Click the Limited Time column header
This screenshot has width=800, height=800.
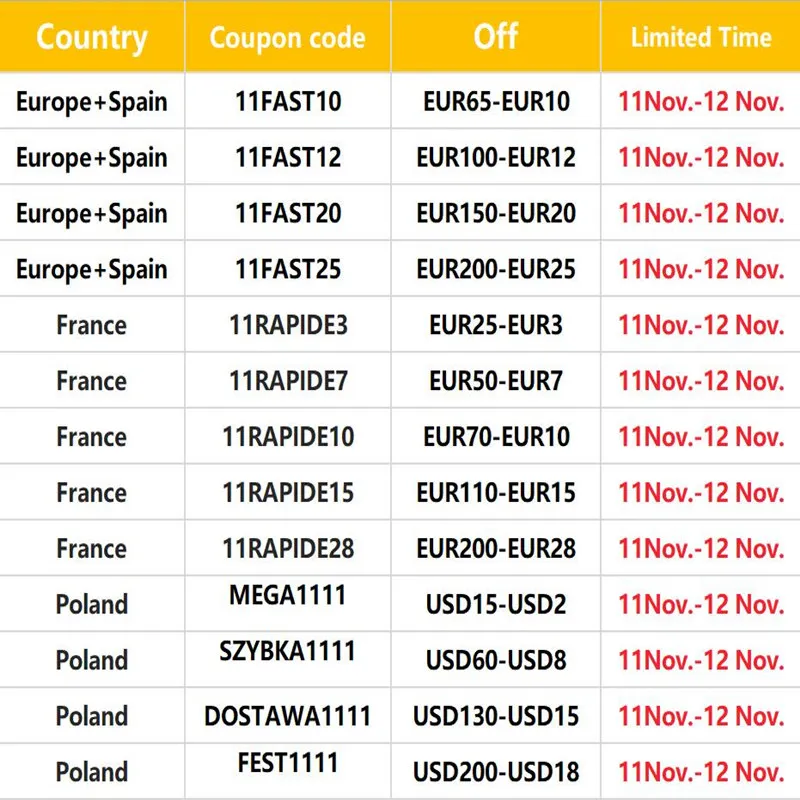[701, 38]
